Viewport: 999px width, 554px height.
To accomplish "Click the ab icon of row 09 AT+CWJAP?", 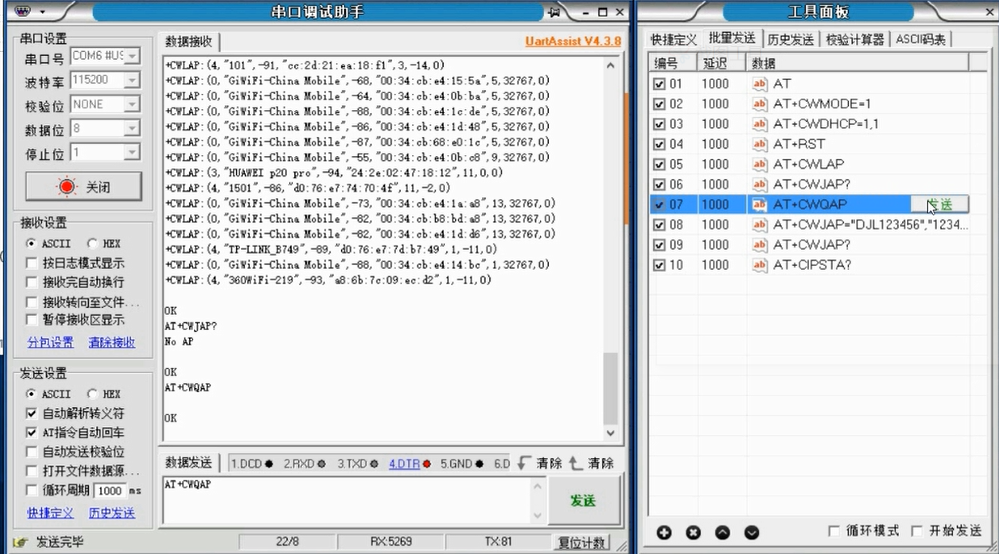I will coord(759,245).
